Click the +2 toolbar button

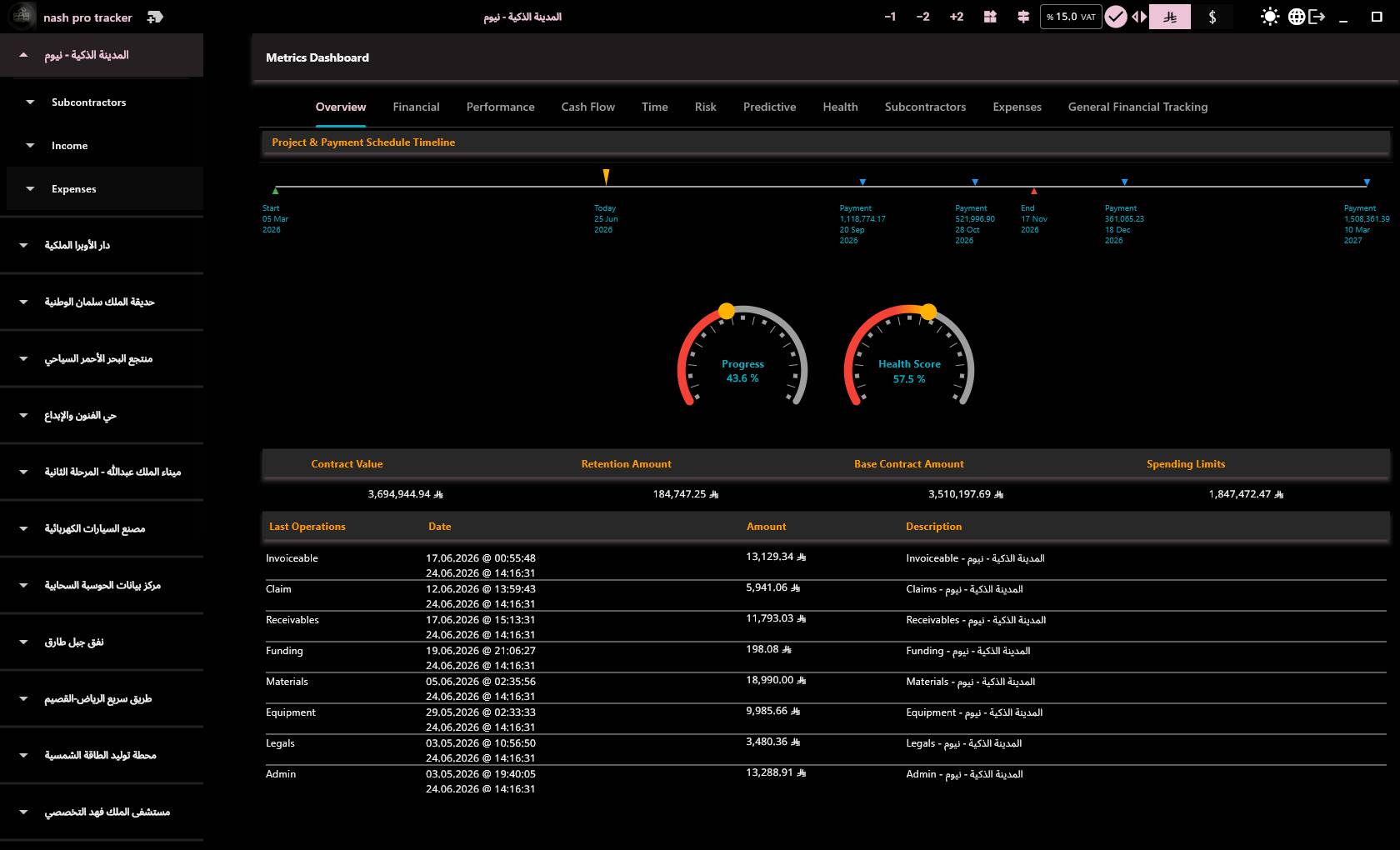click(x=957, y=17)
